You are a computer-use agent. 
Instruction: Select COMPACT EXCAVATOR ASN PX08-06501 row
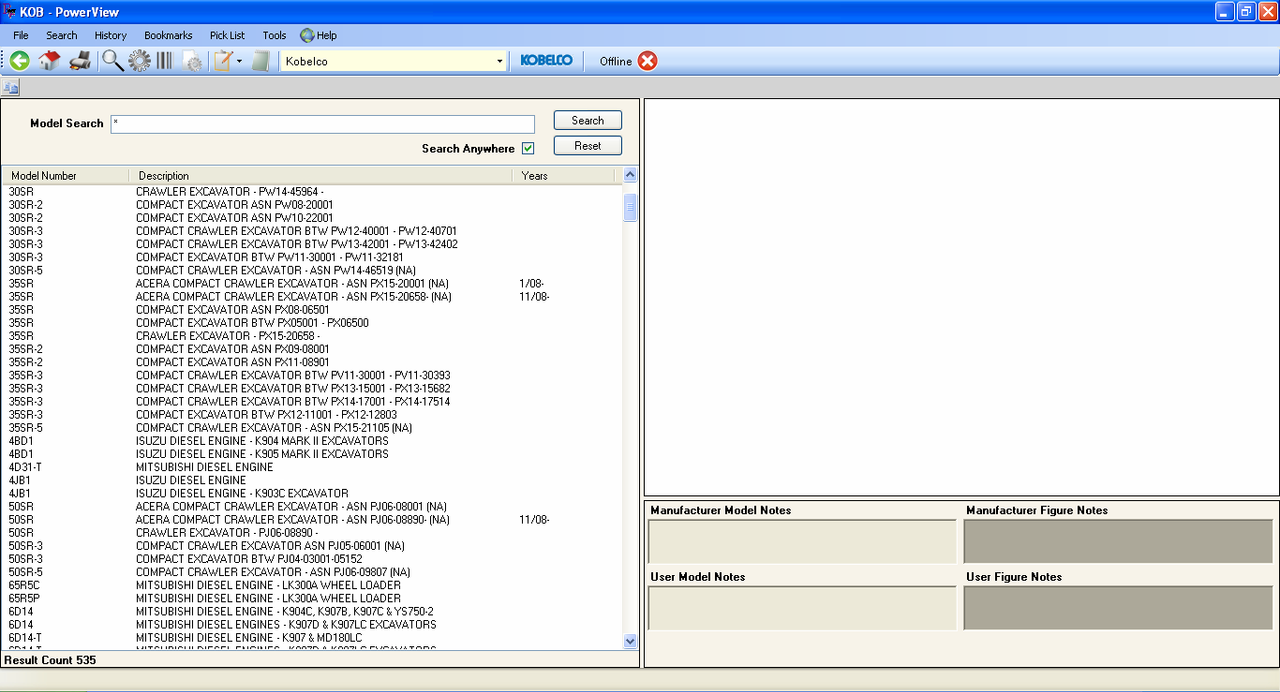(312, 309)
